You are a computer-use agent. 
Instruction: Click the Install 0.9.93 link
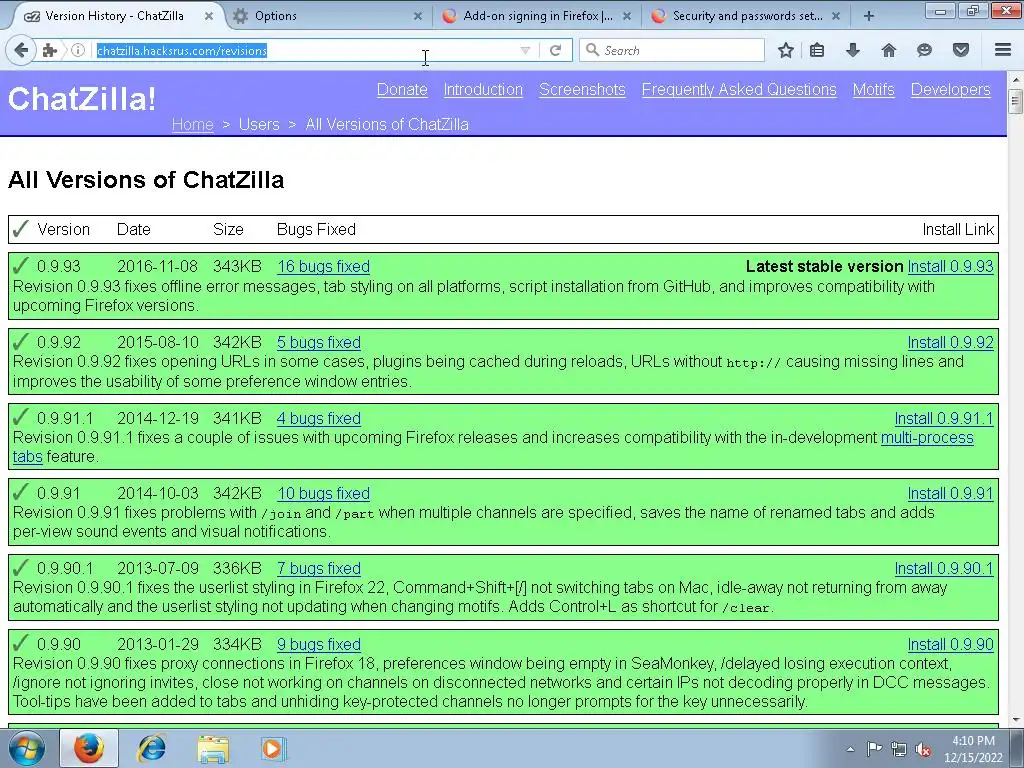[951, 266]
